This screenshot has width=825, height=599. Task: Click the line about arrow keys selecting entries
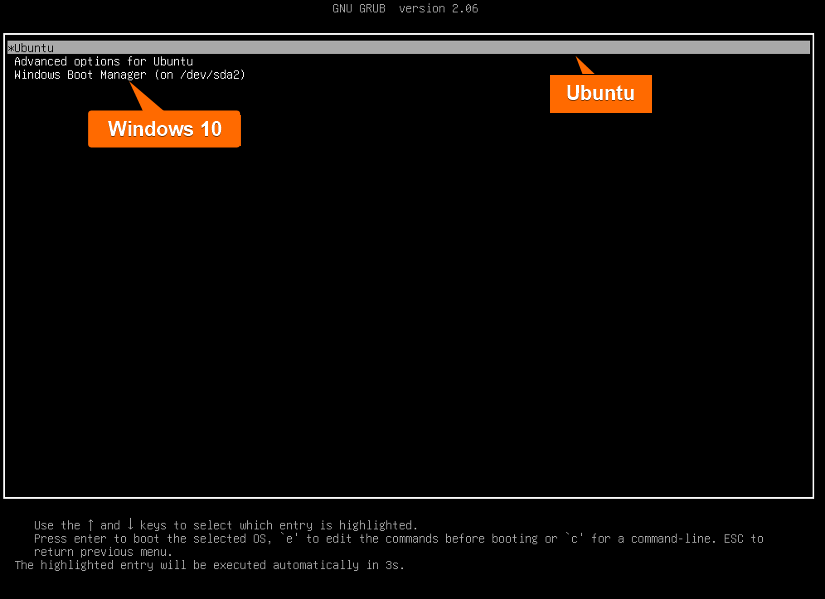pos(226,525)
